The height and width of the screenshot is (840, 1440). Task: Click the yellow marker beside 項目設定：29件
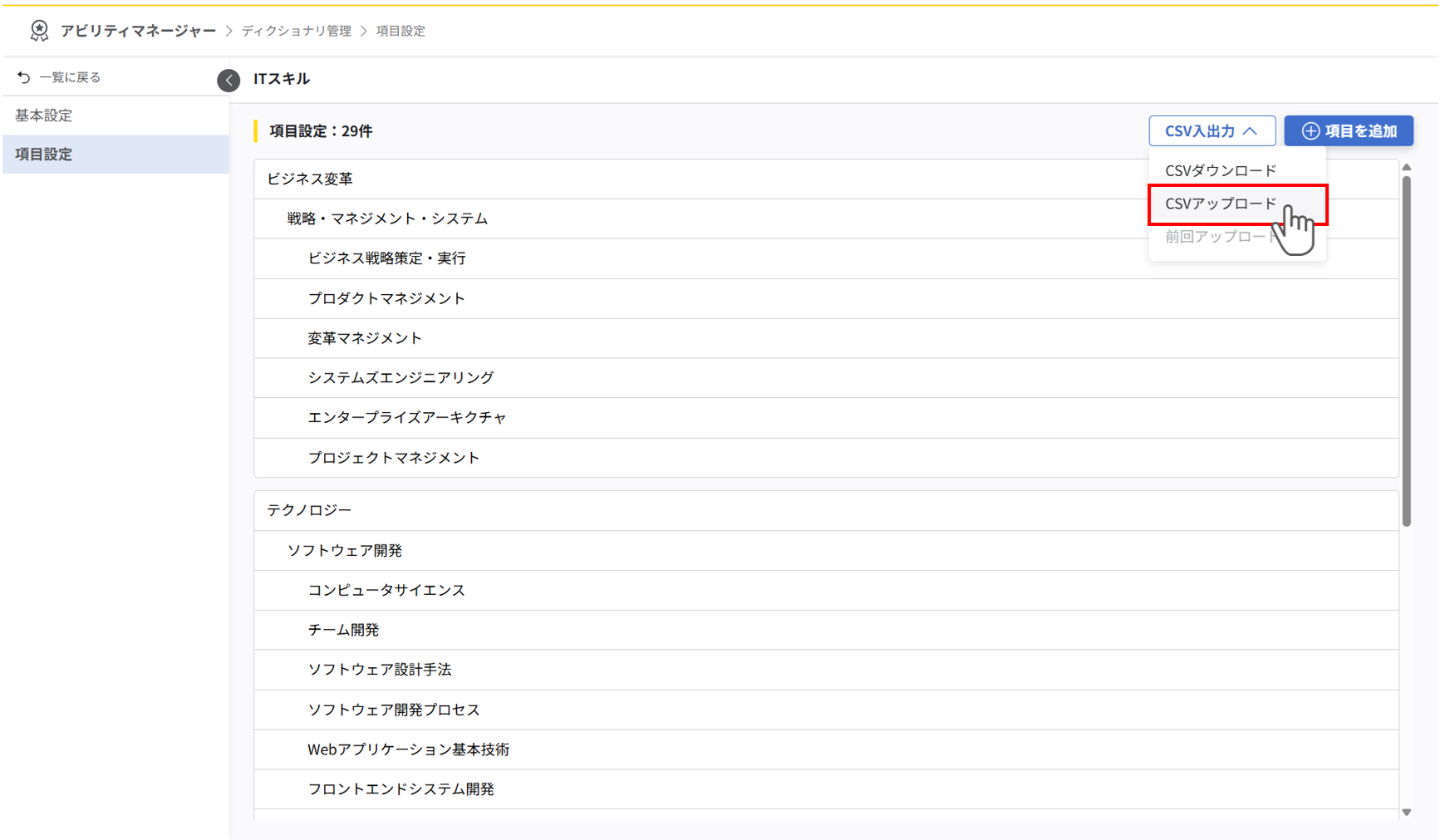256,130
